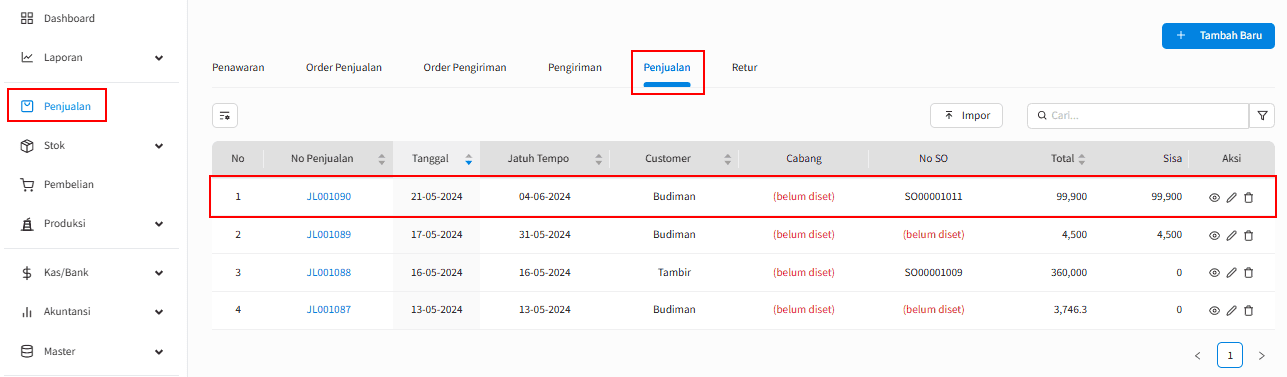Open Pembelian cart icon in sidebar

pos(27,185)
